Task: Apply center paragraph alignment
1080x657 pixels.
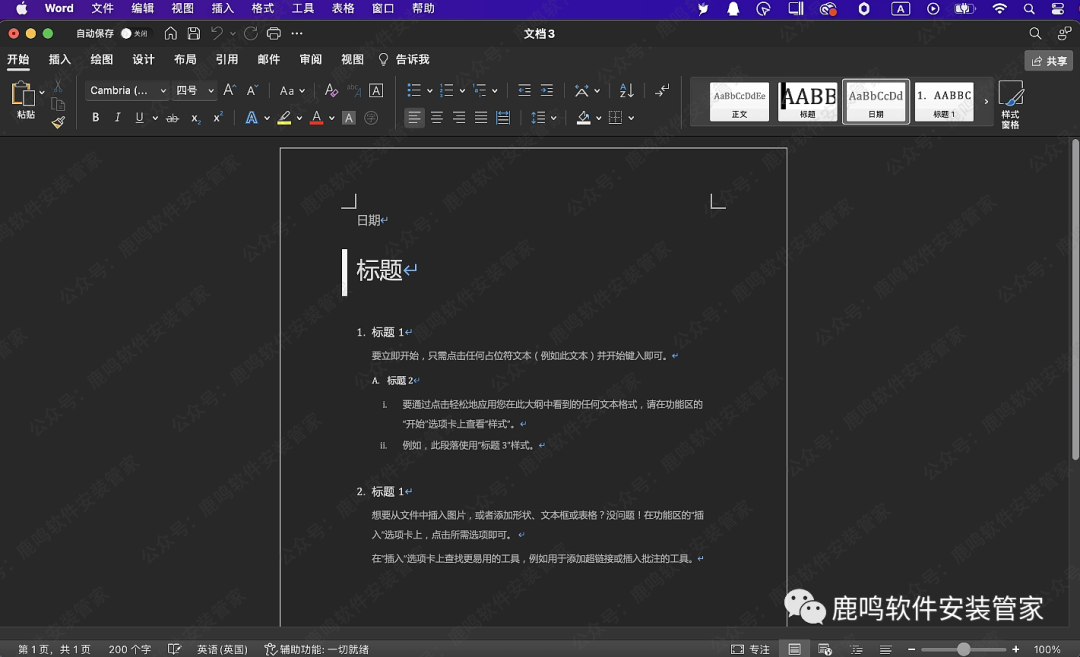Action: tap(436, 117)
